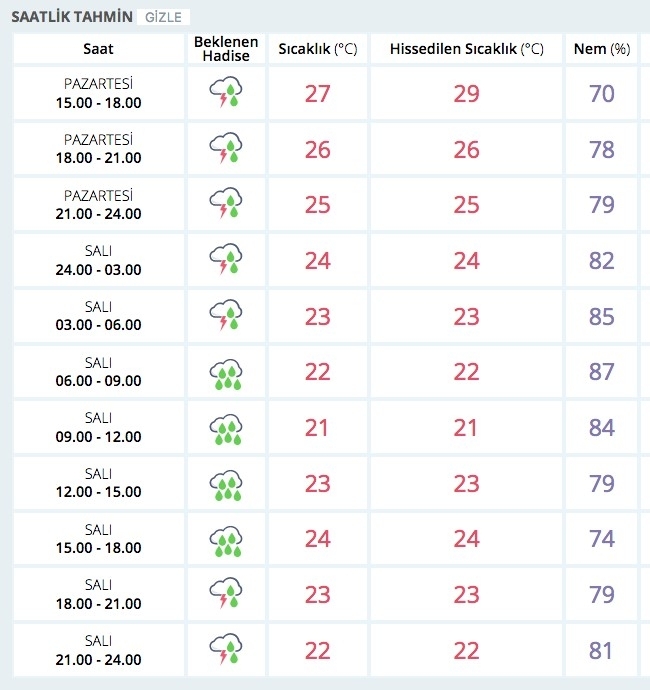Click heavy rain icon for Salı 06.00 - 09.00
This screenshot has height=690, width=650.
point(226,372)
